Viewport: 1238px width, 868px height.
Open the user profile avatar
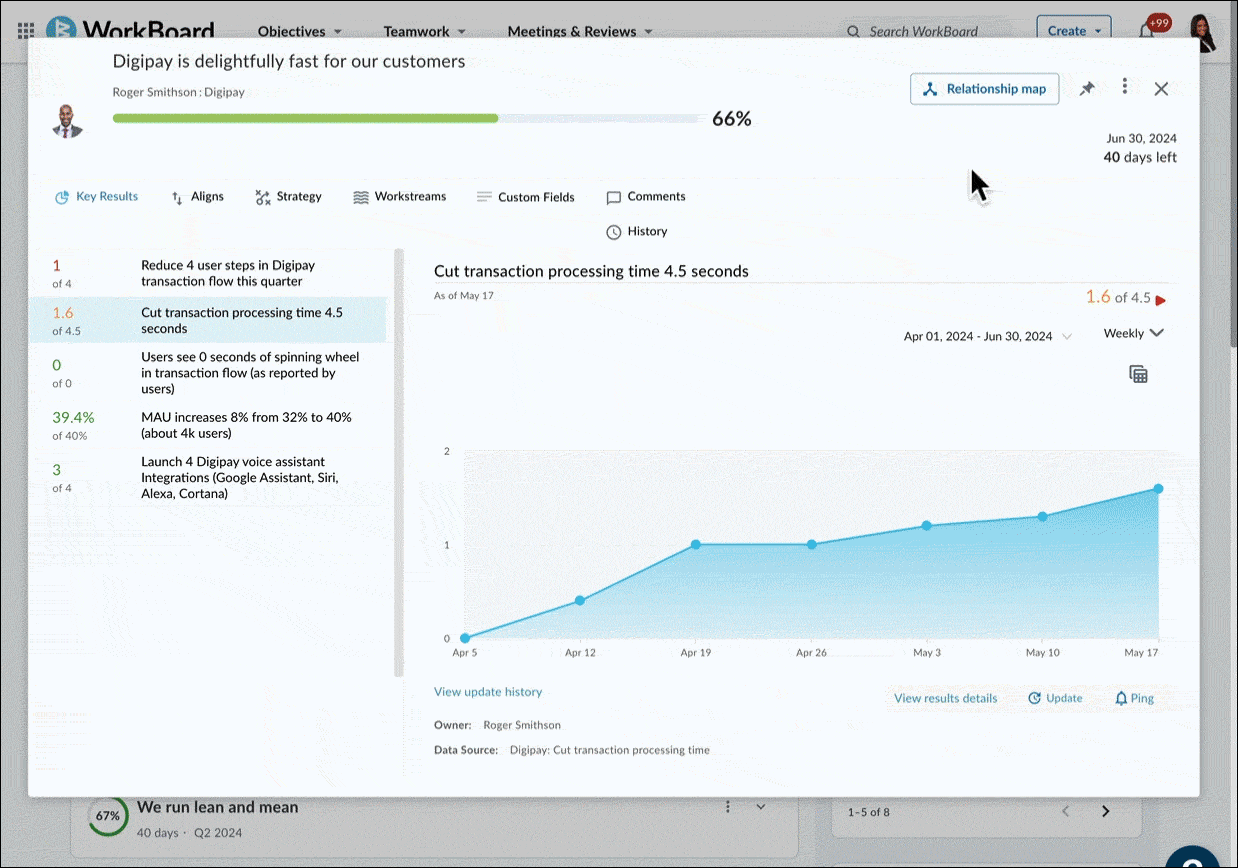[1203, 32]
